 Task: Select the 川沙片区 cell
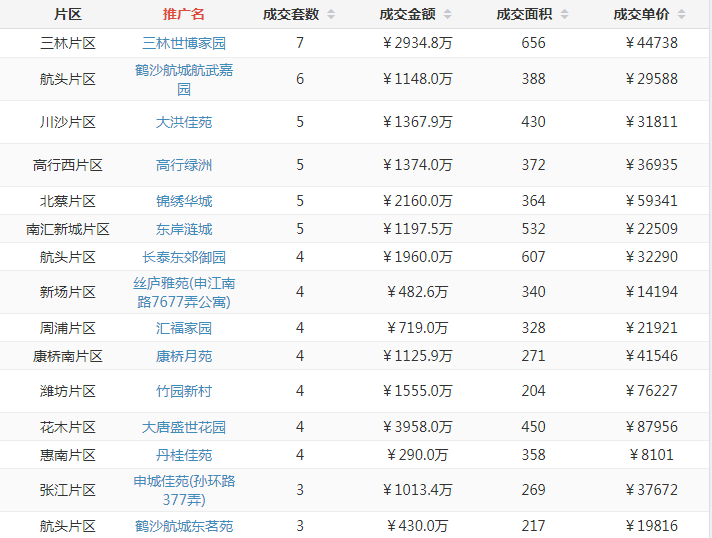point(68,122)
